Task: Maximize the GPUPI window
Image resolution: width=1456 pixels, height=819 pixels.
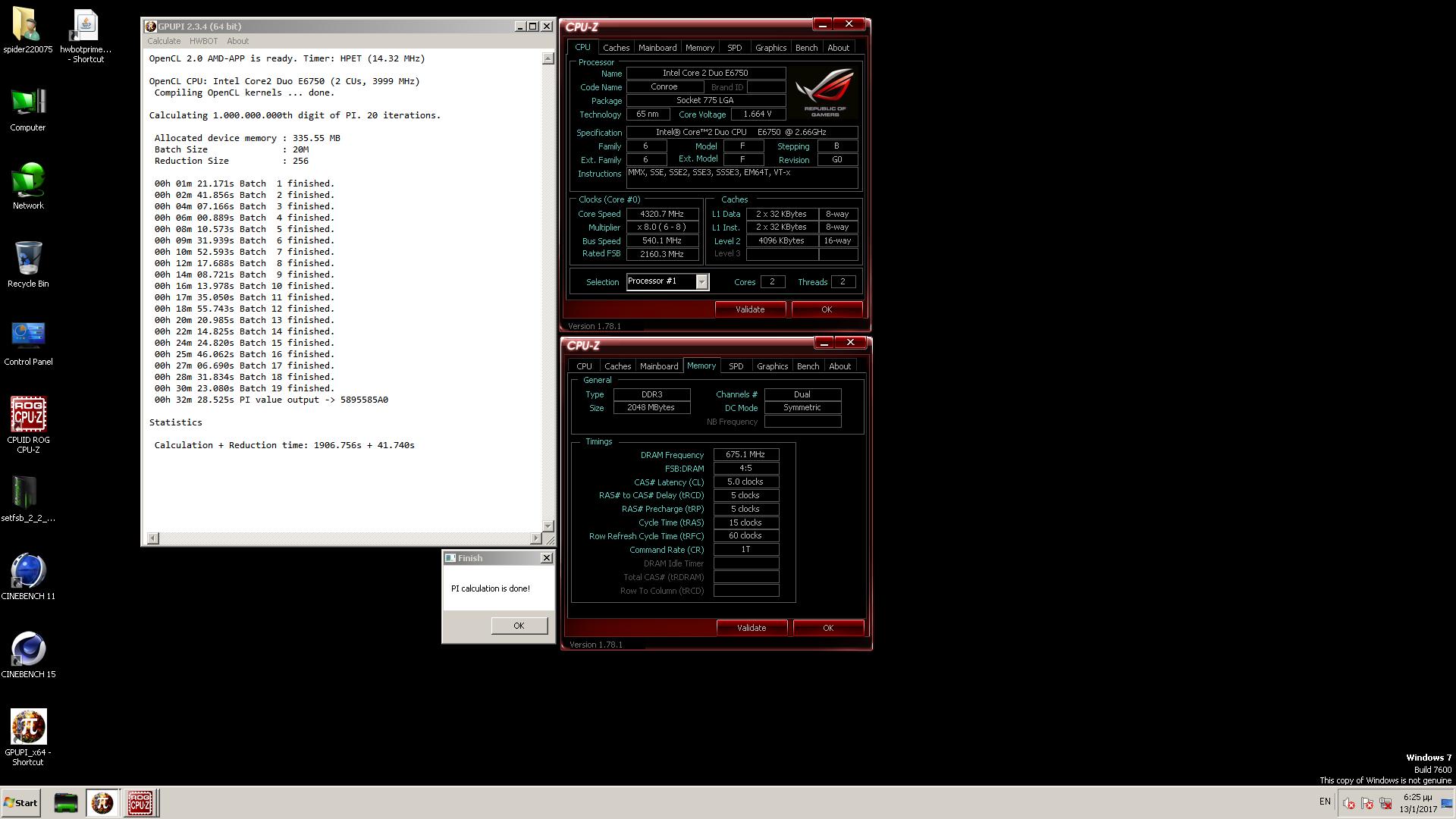Action: 533,26
